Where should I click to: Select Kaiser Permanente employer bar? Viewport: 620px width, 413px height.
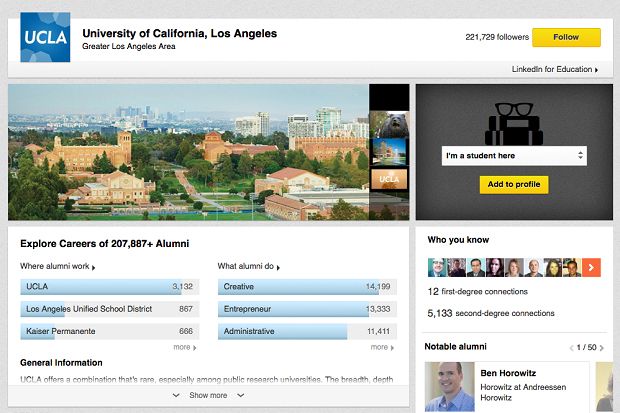tap(110, 332)
